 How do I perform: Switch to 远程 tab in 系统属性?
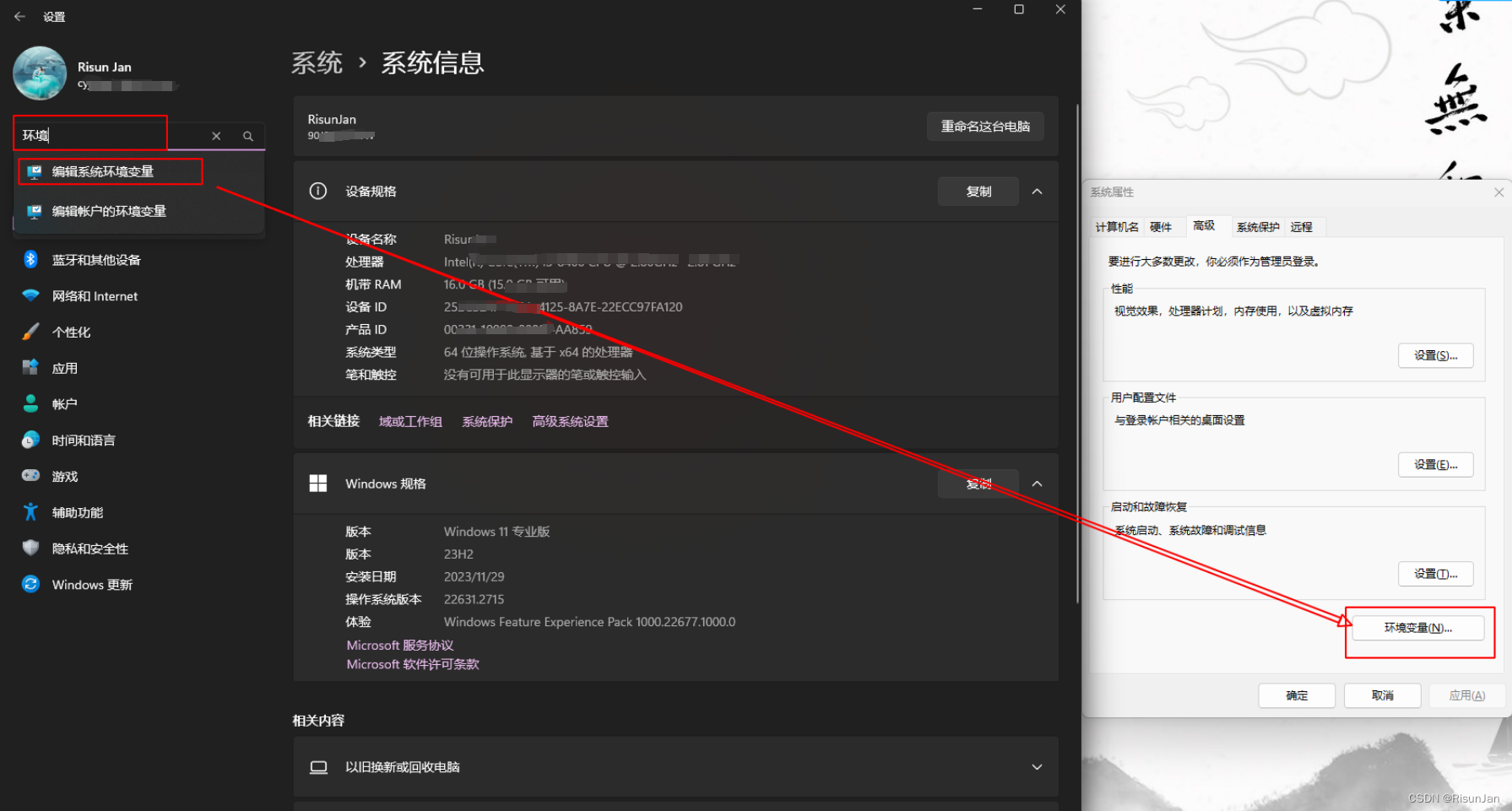(1302, 227)
